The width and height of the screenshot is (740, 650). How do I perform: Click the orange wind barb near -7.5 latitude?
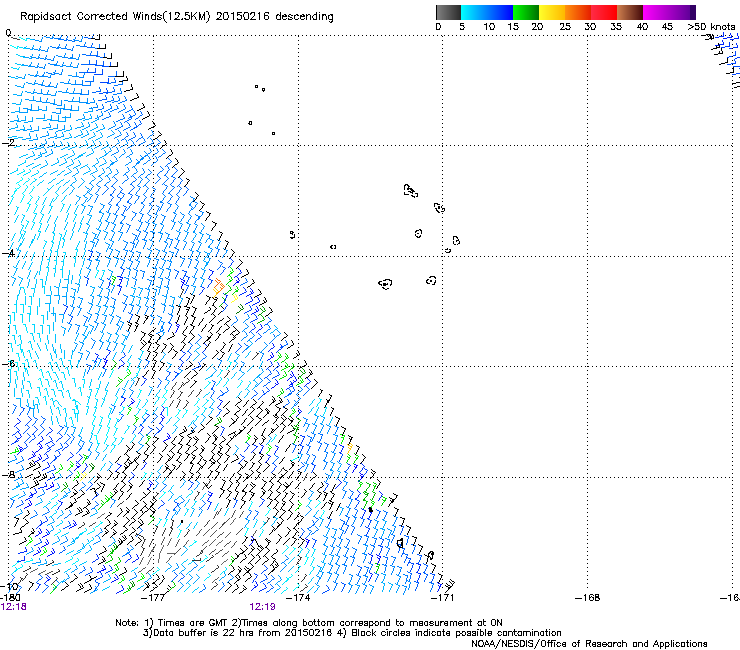point(349,448)
